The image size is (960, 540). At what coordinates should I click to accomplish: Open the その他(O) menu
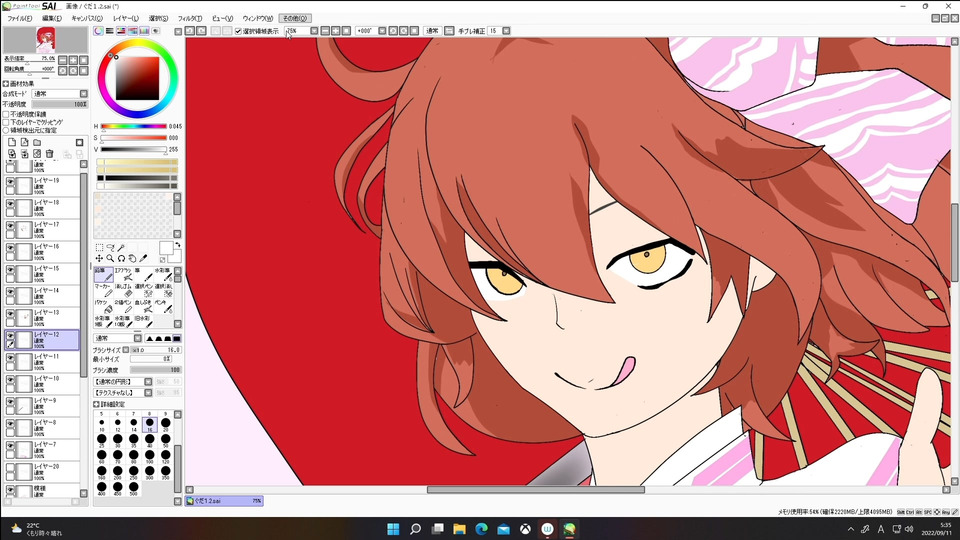pos(294,18)
